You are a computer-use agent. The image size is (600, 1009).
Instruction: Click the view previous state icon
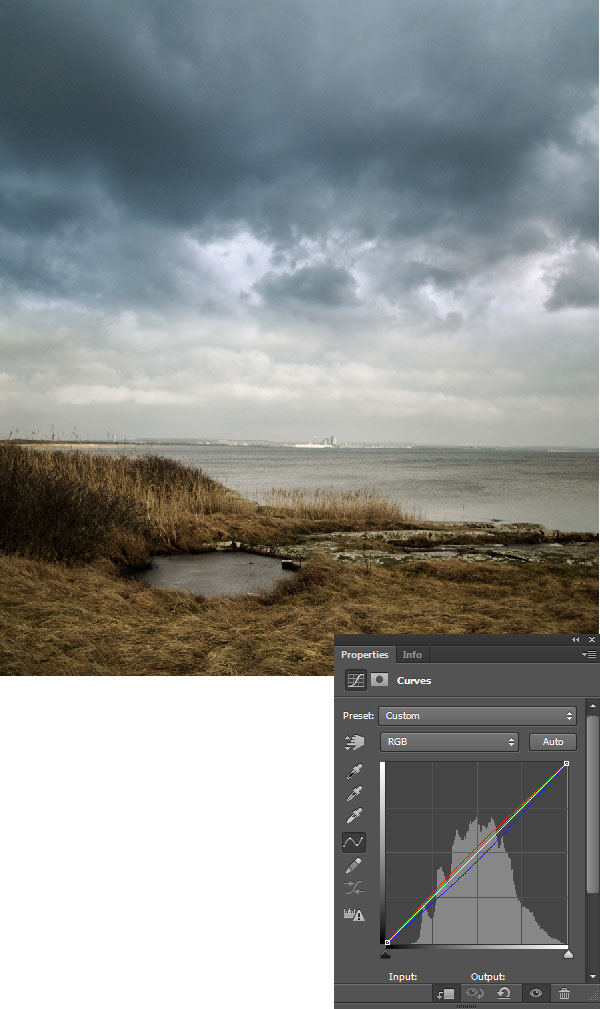[475, 994]
